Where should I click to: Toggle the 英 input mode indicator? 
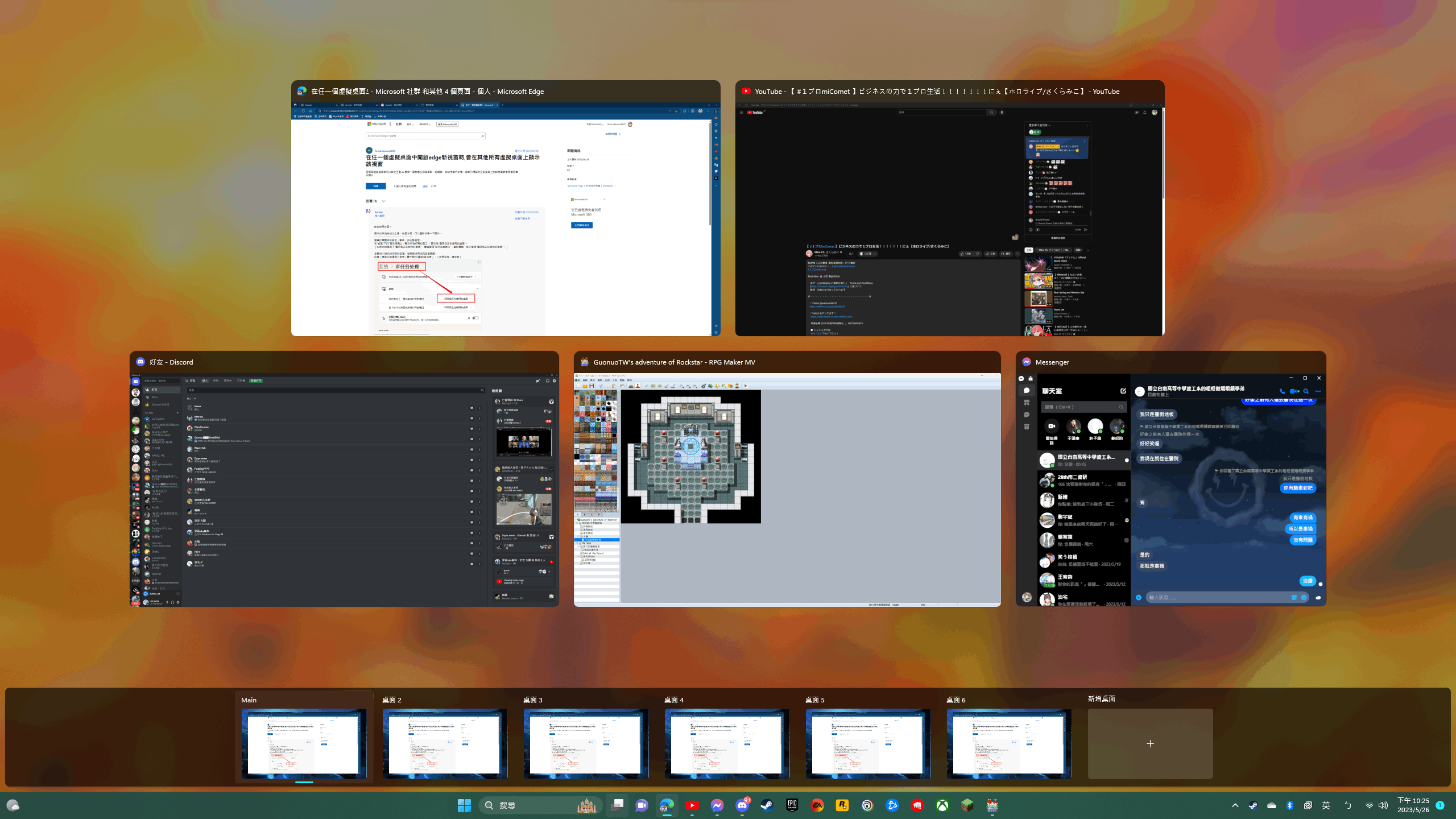point(1326,805)
